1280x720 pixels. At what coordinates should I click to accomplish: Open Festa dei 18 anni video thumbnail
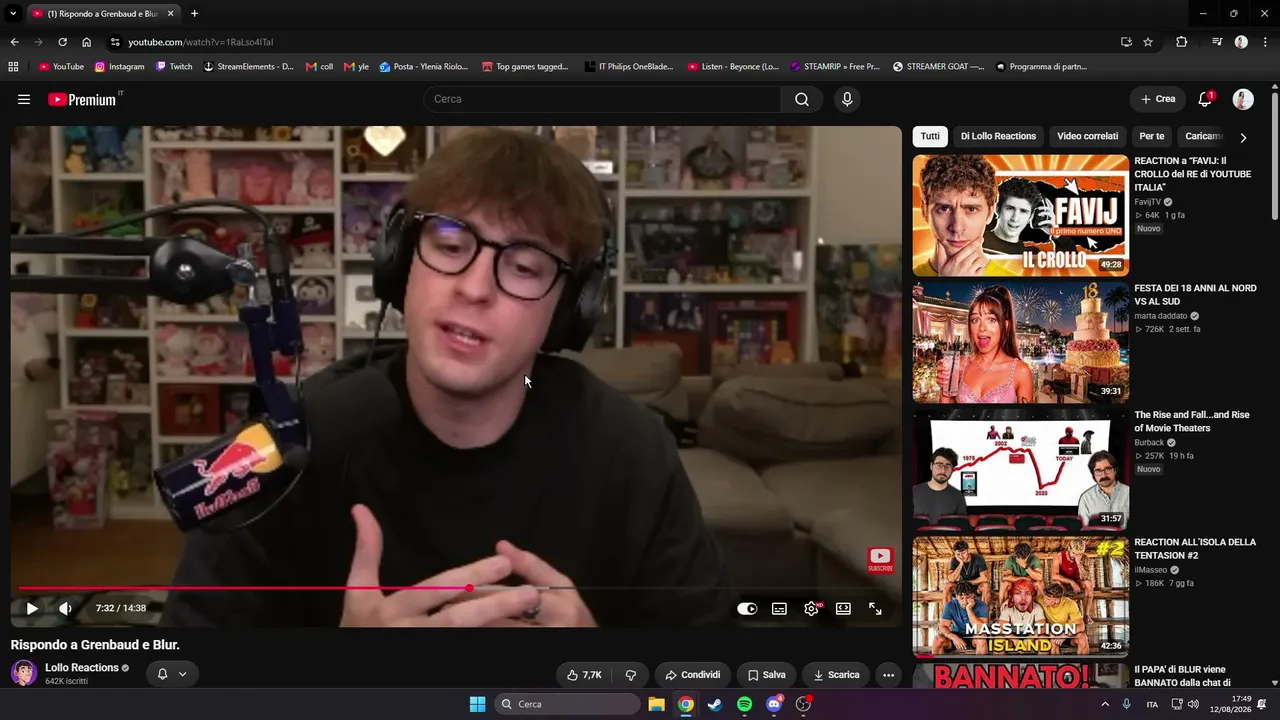(x=1020, y=342)
